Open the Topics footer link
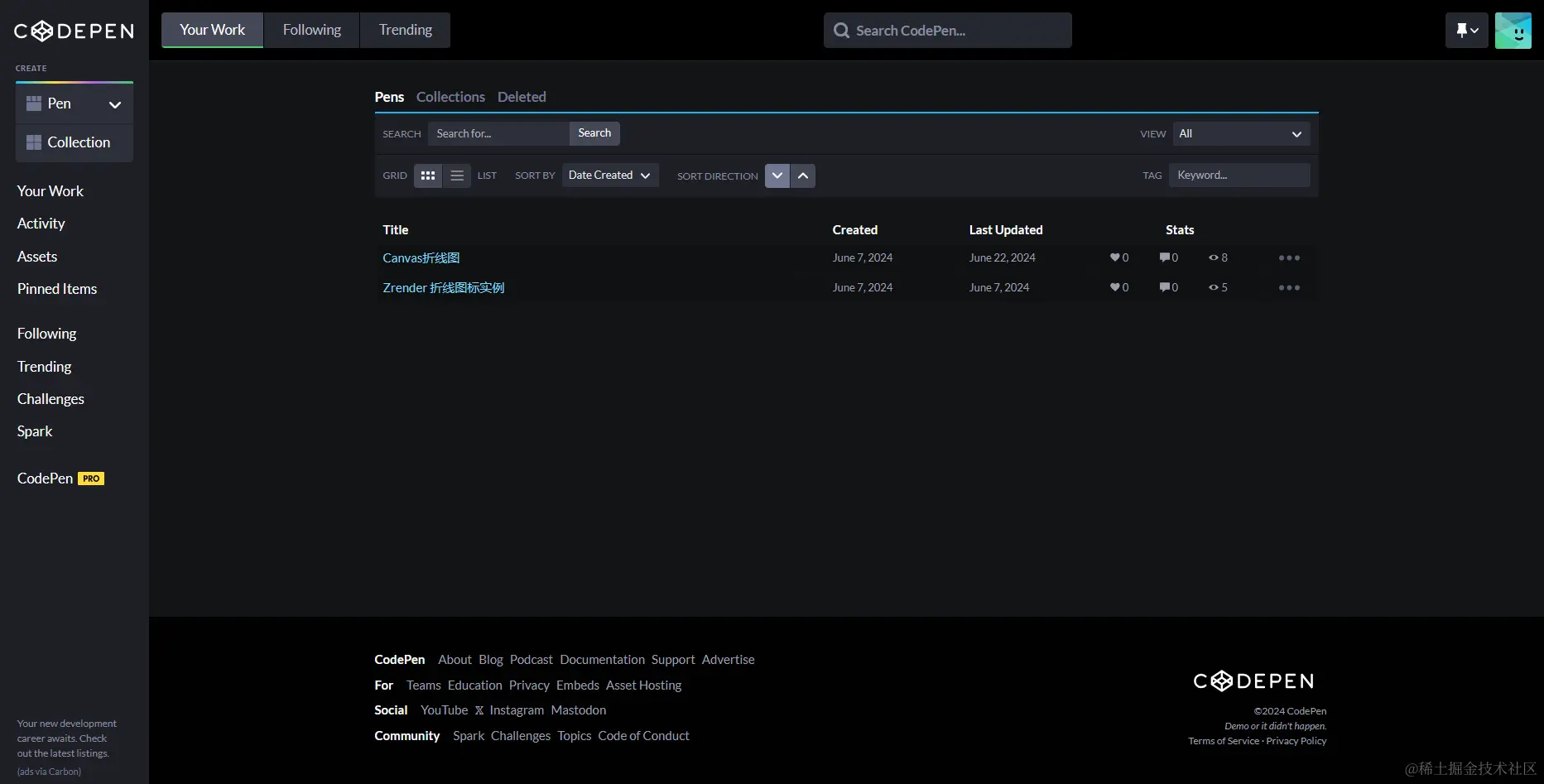The width and height of the screenshot is (1544, 784). pos(574,736)
